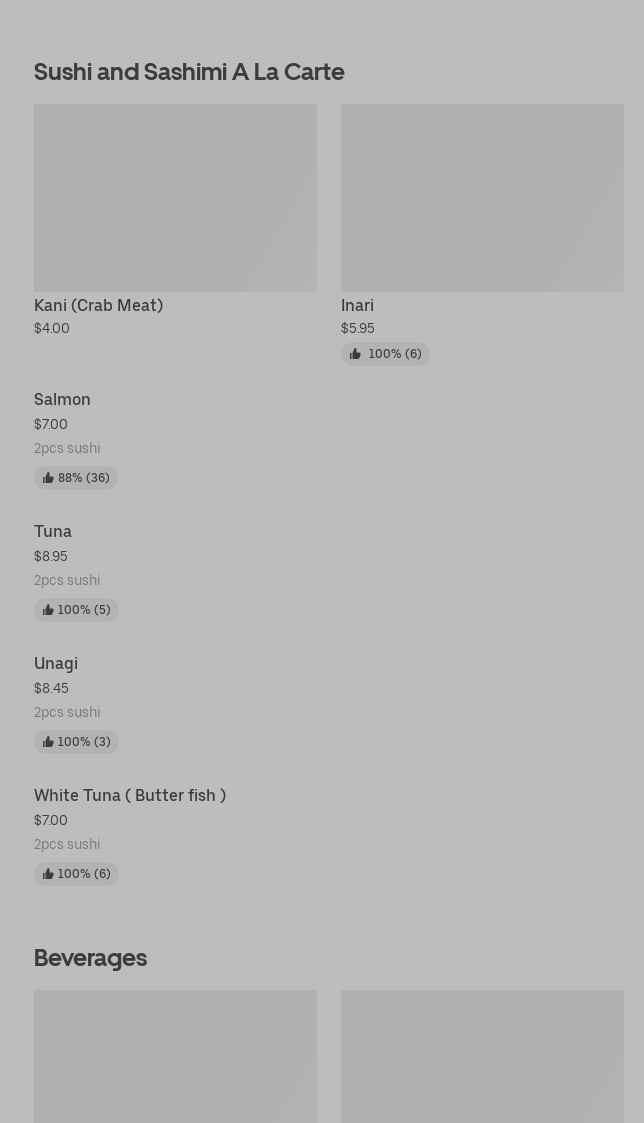The image size is (644, 1123).
Task: Click thumbs-up icon on Tuna rating
Action: [x=48, y=610]
